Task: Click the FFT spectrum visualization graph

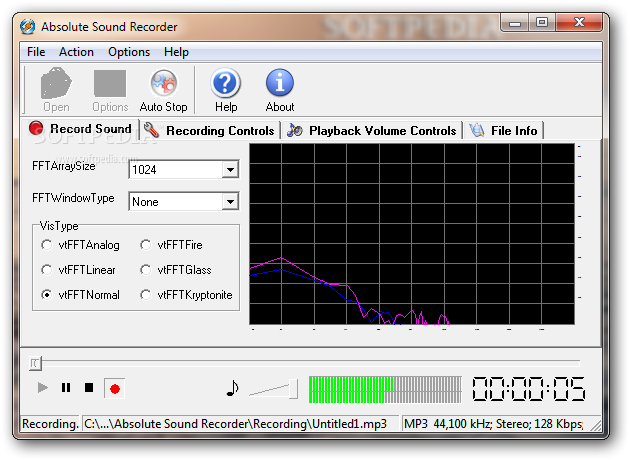Action: point(412,234)
